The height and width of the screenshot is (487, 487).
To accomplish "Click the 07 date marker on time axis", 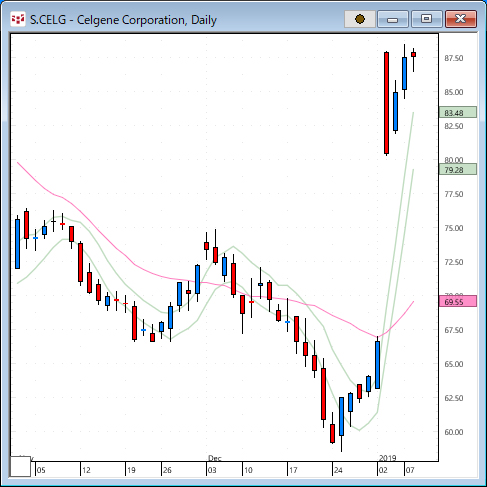I will click(x=410, y=470).
